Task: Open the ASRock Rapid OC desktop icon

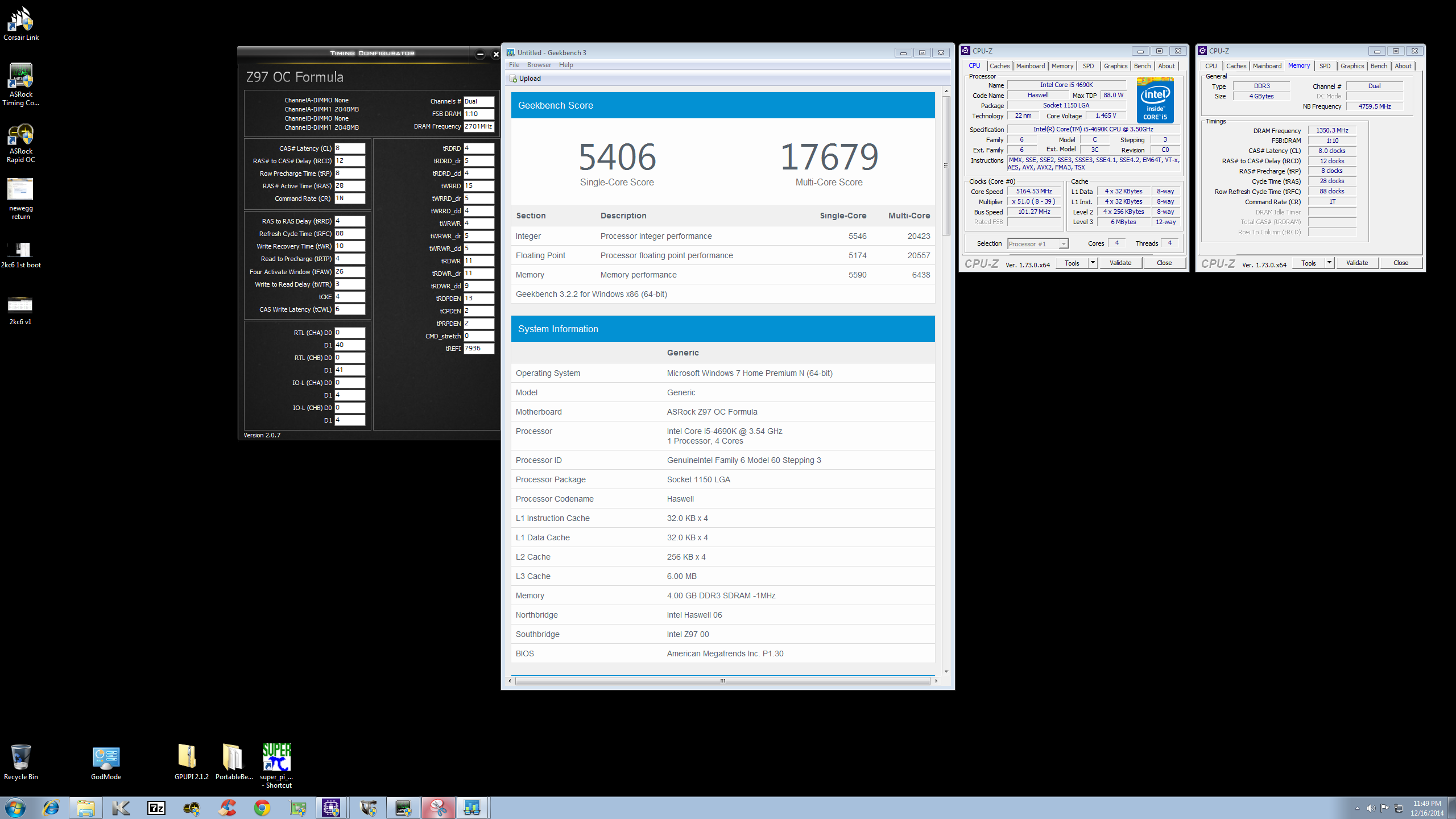Action: coord(21,143)
